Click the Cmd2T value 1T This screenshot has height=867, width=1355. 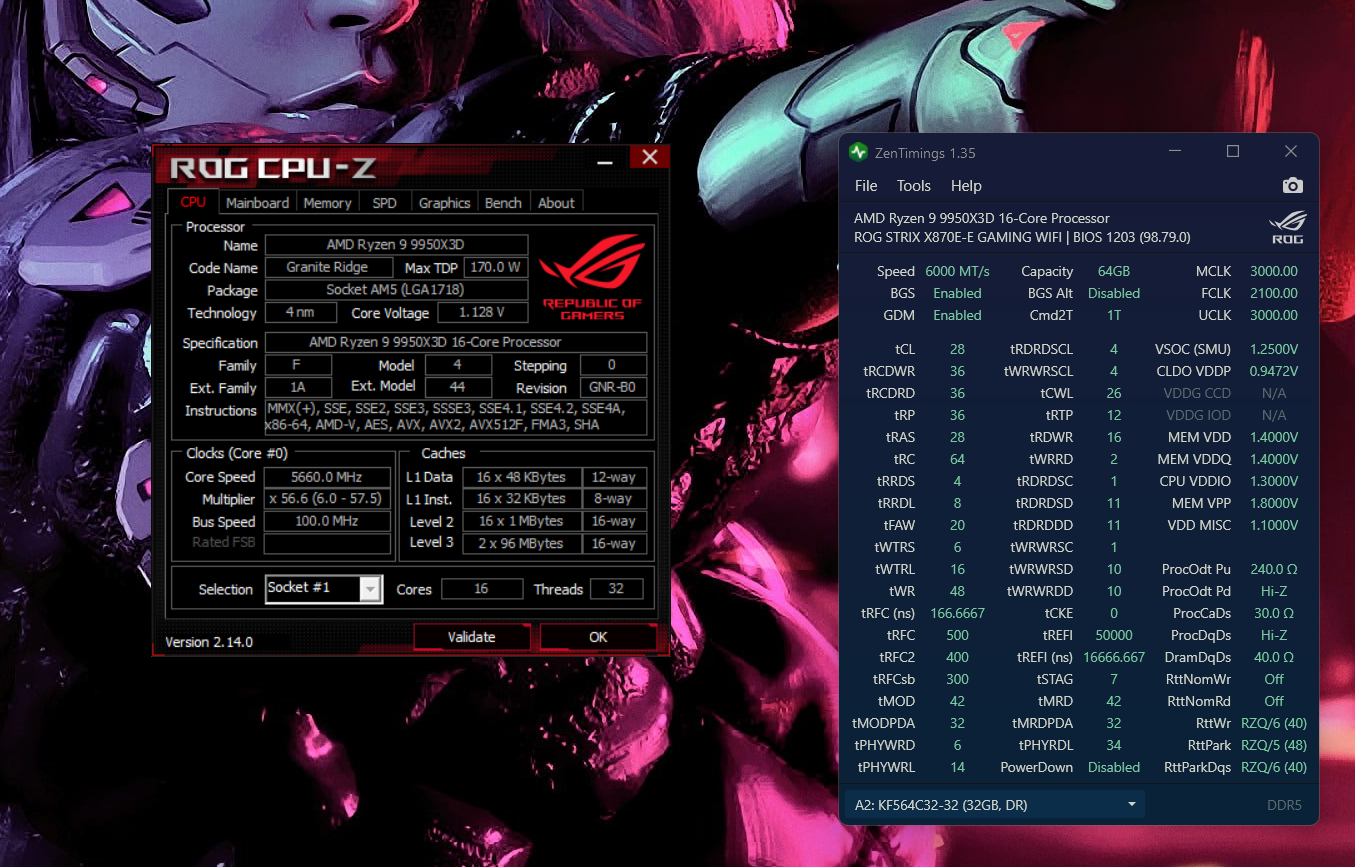pos(1113,315)
